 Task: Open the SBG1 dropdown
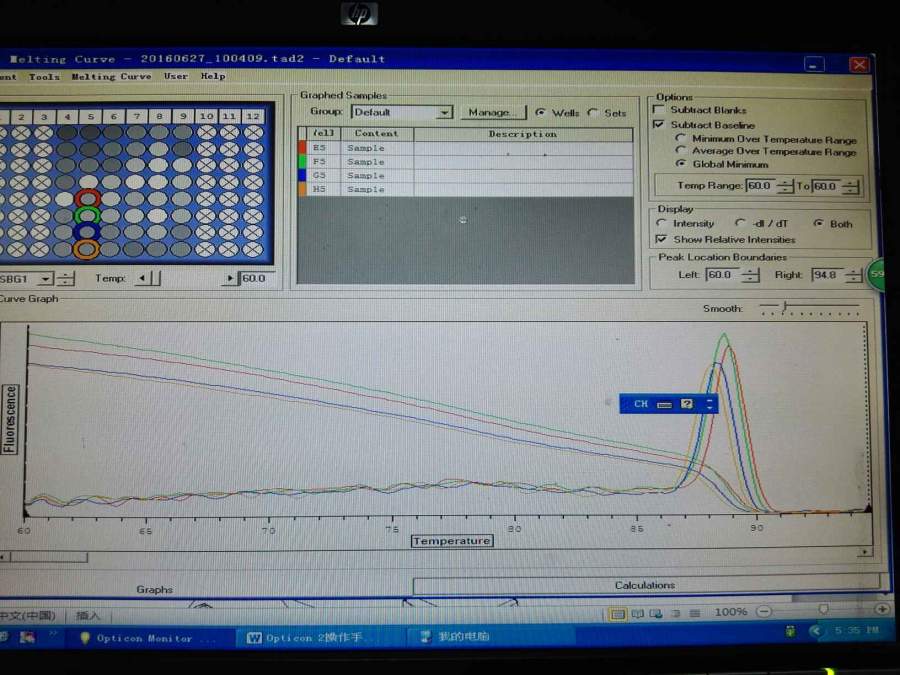click(x=45, y=279)
